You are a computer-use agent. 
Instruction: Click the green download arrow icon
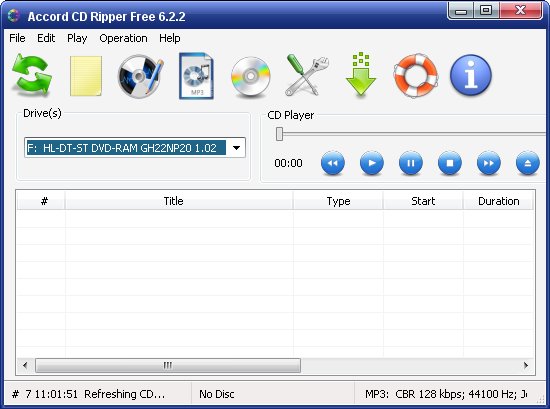pos(361,74)
